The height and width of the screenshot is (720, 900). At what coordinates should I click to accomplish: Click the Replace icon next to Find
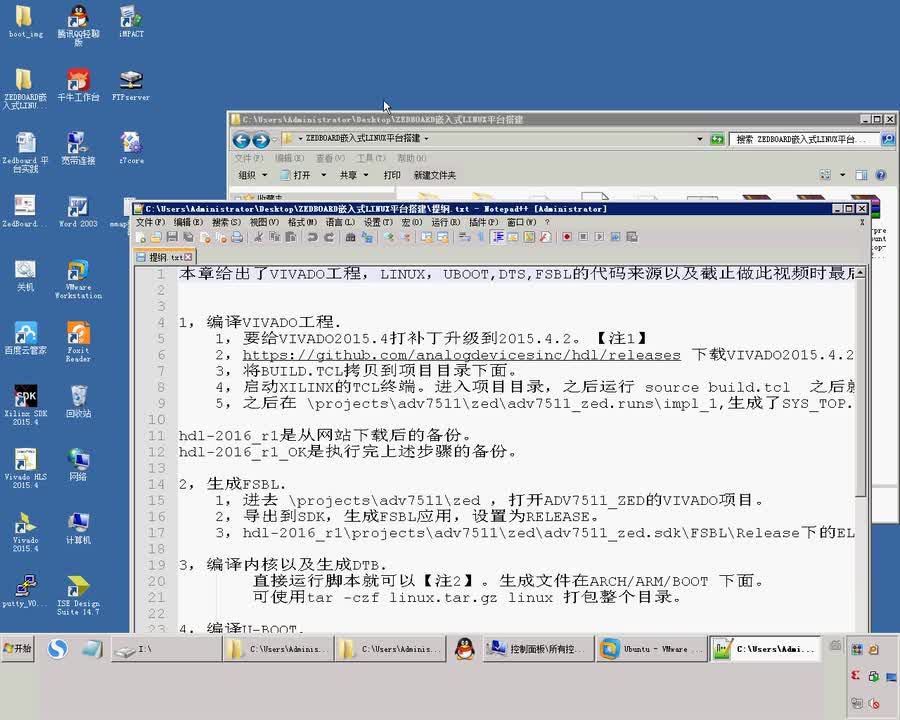pyautogui.click(x=367, y=237)
